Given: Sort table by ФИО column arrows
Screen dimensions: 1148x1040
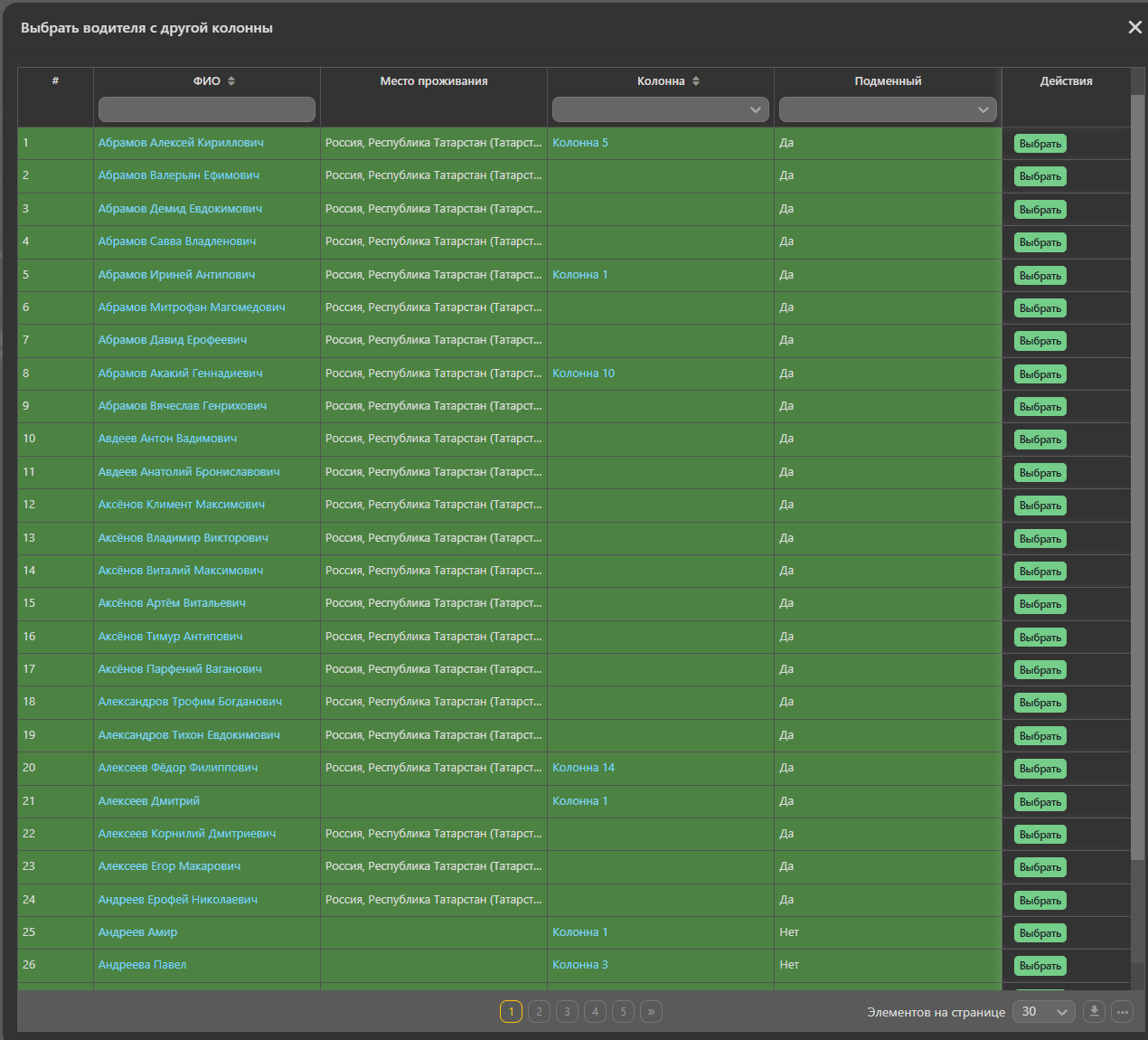Looking at the screenshot, I should 231,81.
